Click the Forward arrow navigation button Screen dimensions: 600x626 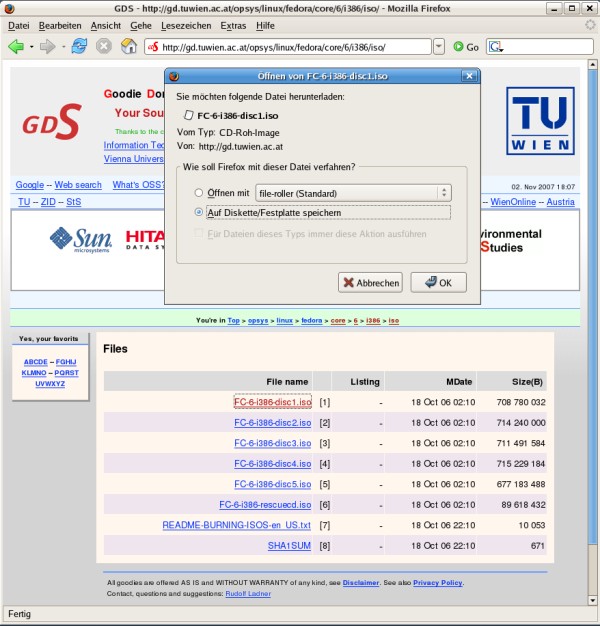pos(47,47)
